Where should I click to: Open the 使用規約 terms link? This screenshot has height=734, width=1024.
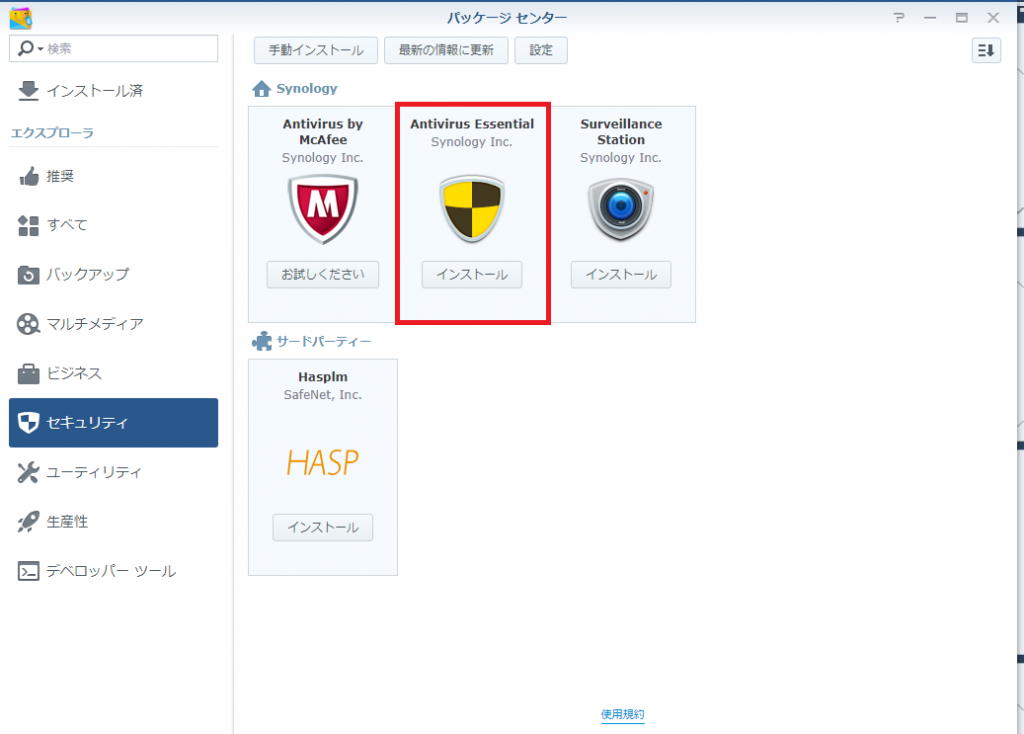click(622, 714)
